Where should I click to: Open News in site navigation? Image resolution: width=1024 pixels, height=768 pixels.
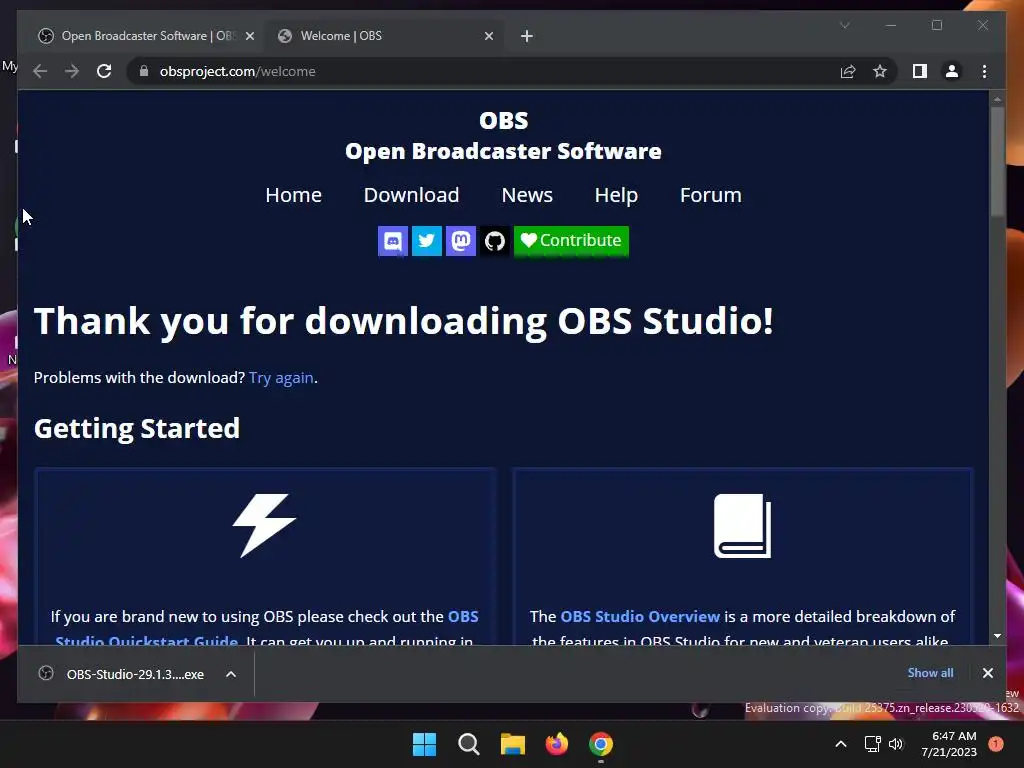point(527,195)
